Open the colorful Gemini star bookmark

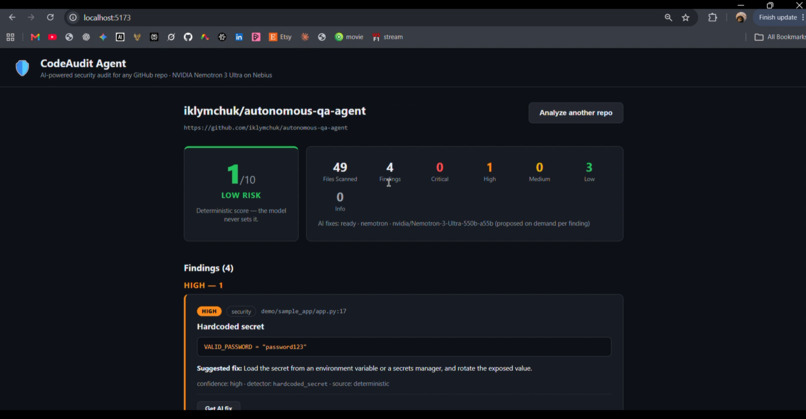pos(103,37)
